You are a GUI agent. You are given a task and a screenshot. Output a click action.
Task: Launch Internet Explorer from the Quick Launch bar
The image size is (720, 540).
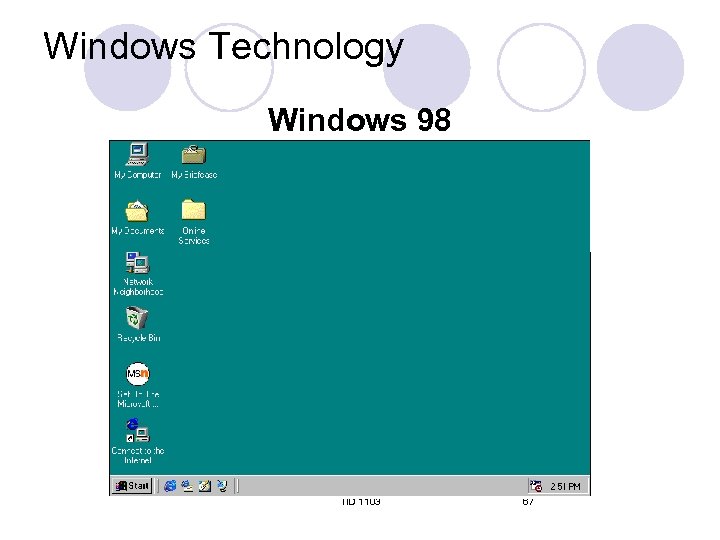point(170,486)
